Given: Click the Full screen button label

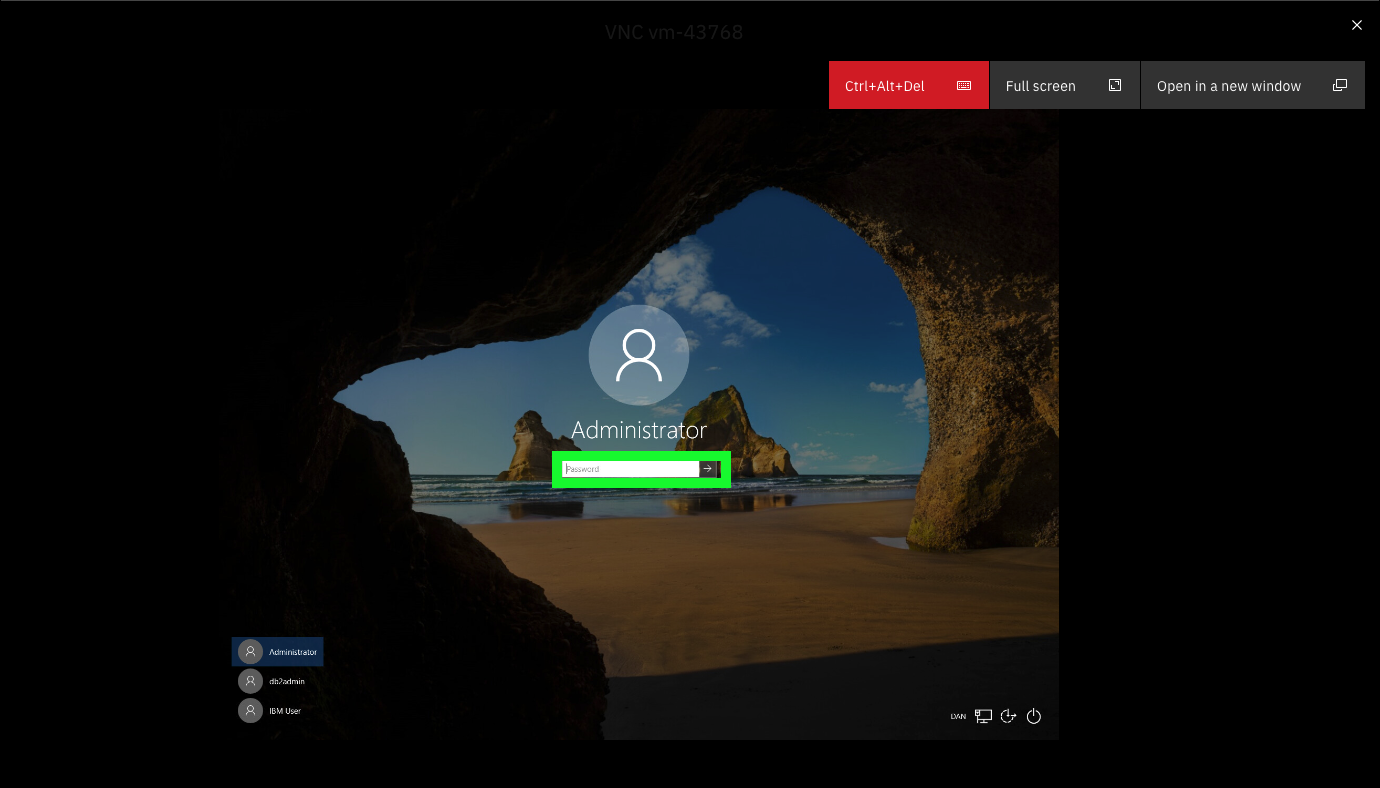Looking at the screenshot, I should 1040,86.
